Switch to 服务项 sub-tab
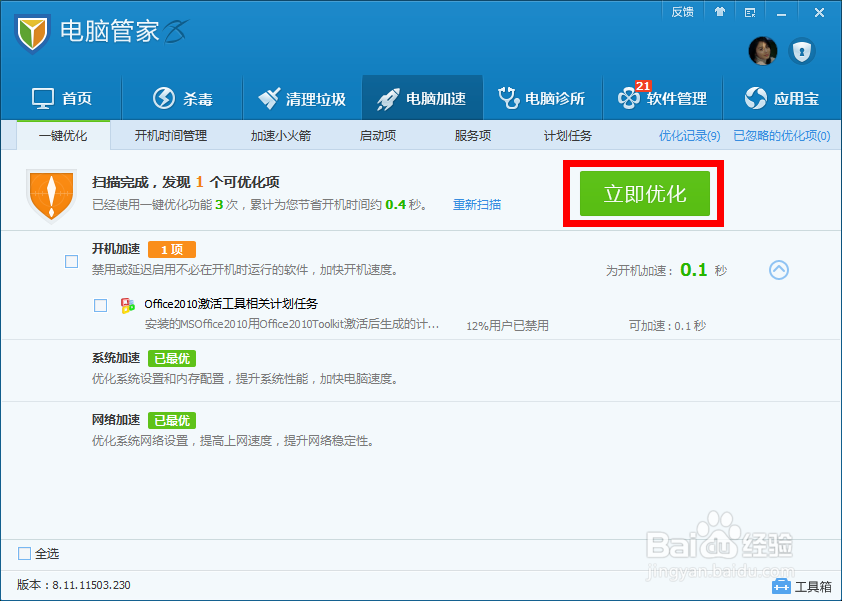 pos(473,136)
